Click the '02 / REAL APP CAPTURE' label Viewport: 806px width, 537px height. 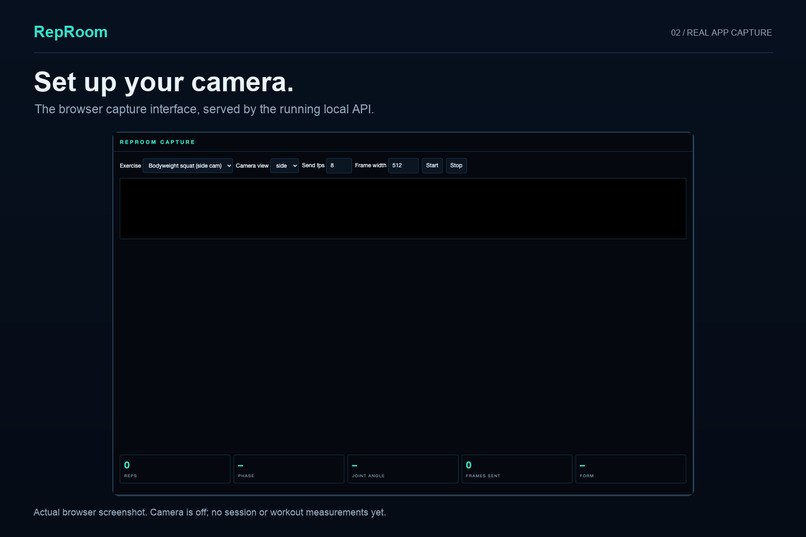point(721,33)
